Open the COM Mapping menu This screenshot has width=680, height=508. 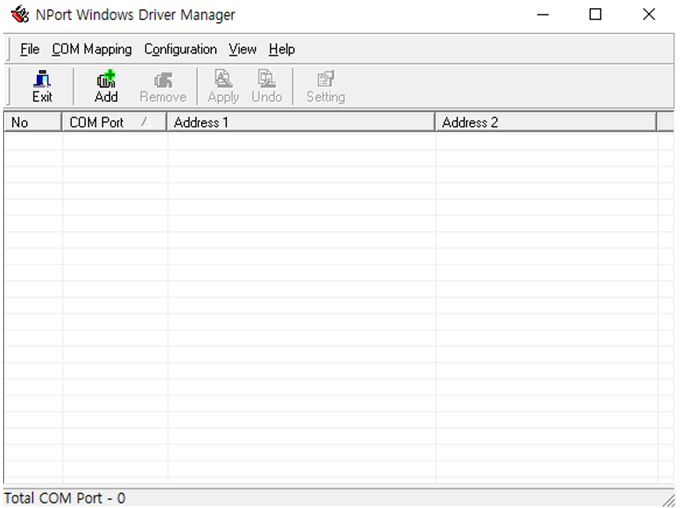[92, 49]
